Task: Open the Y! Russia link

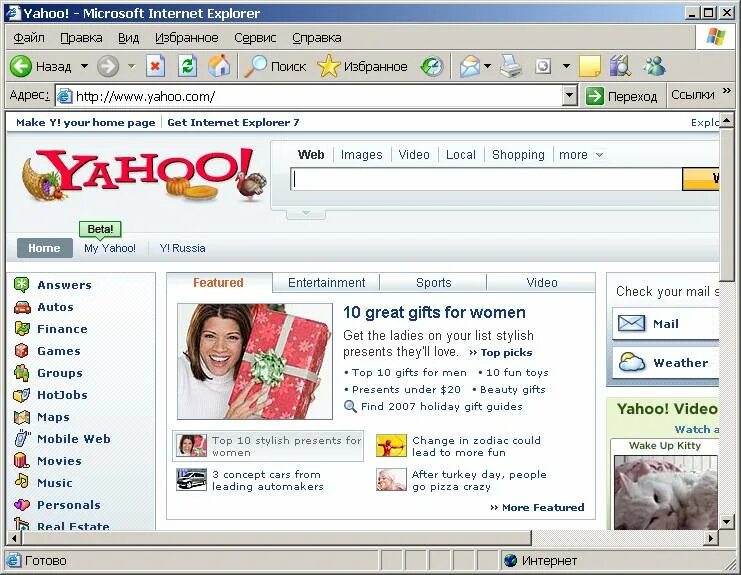Action: click(x=182, y=248)
